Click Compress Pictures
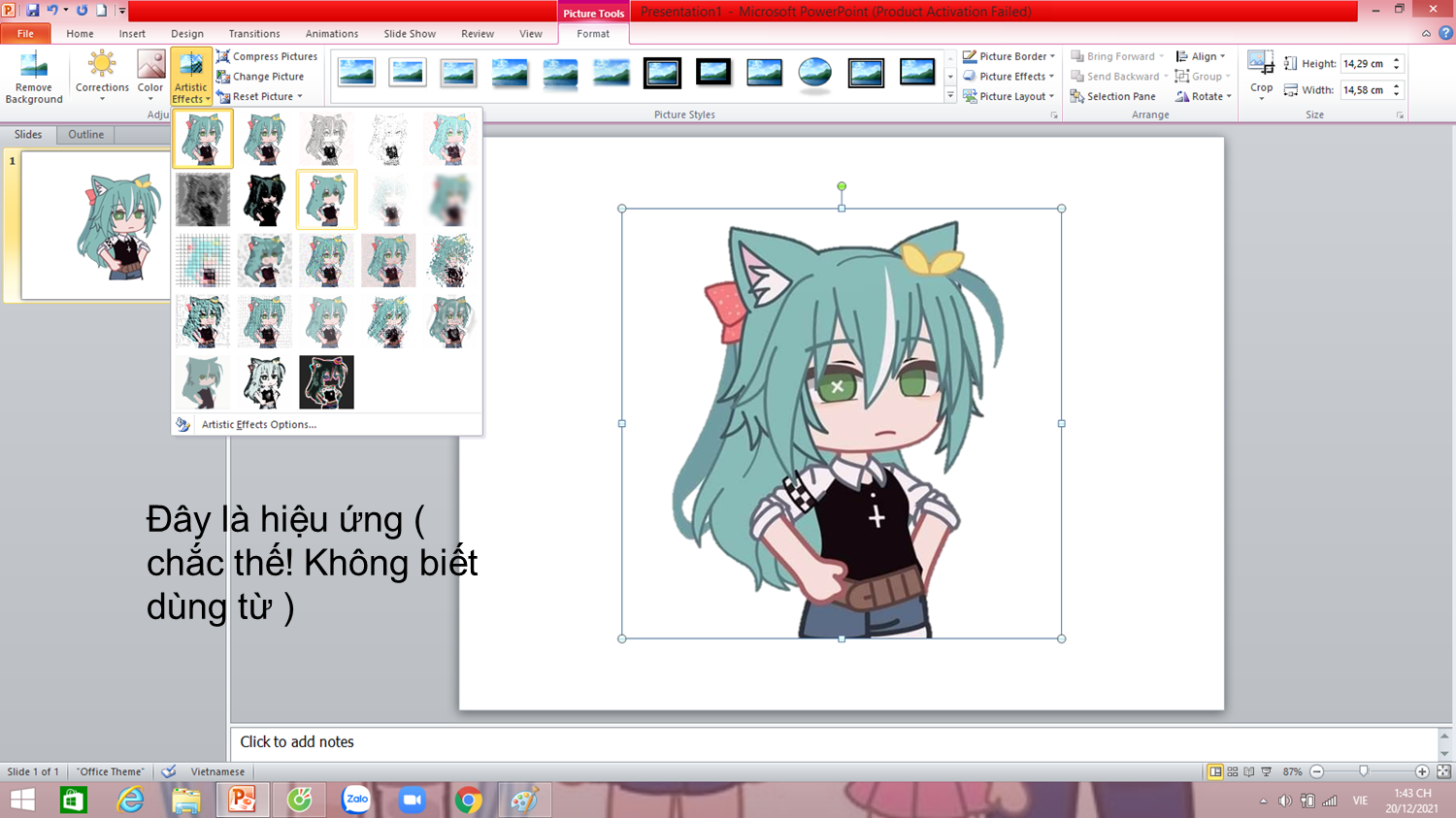Image resolution: width=1456 pixels, height=818 pixels. (x=267, y=56)
